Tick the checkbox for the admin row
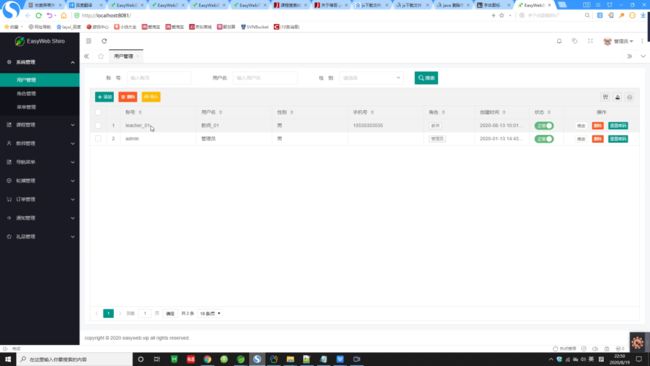This screenshot has width=650, height=366. point(98,138)
